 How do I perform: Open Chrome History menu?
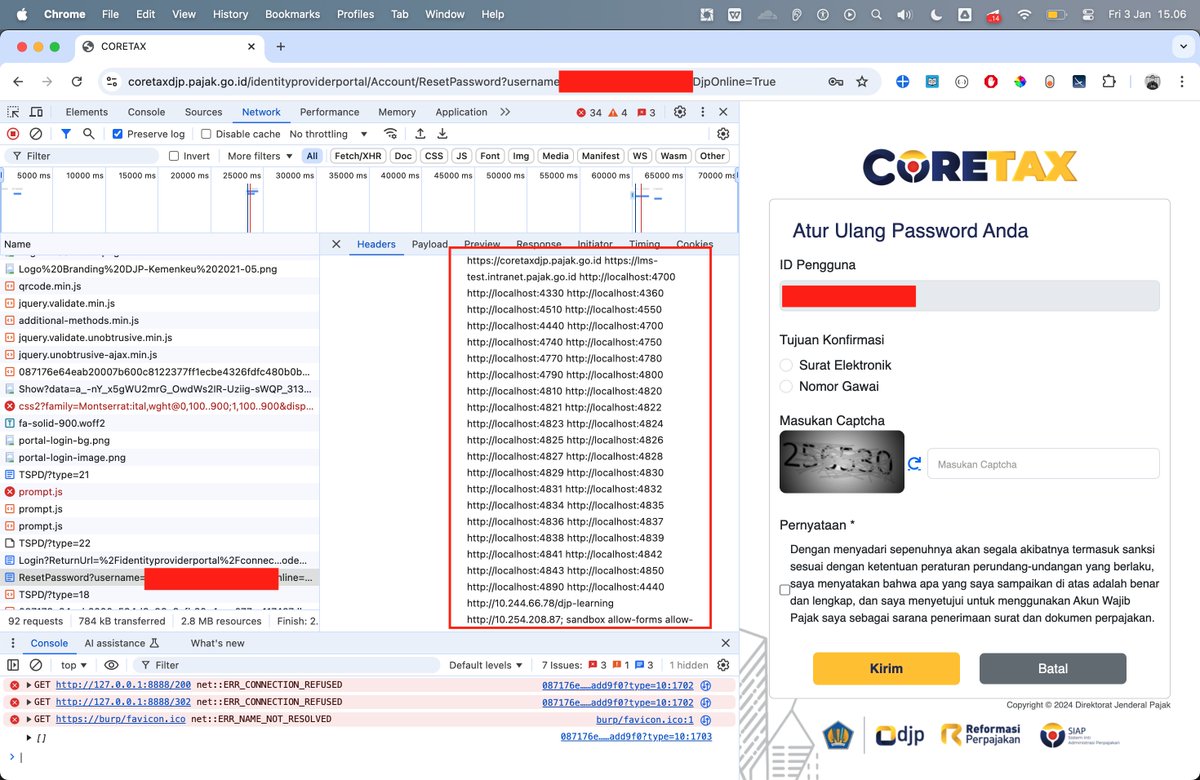point(230,15)
